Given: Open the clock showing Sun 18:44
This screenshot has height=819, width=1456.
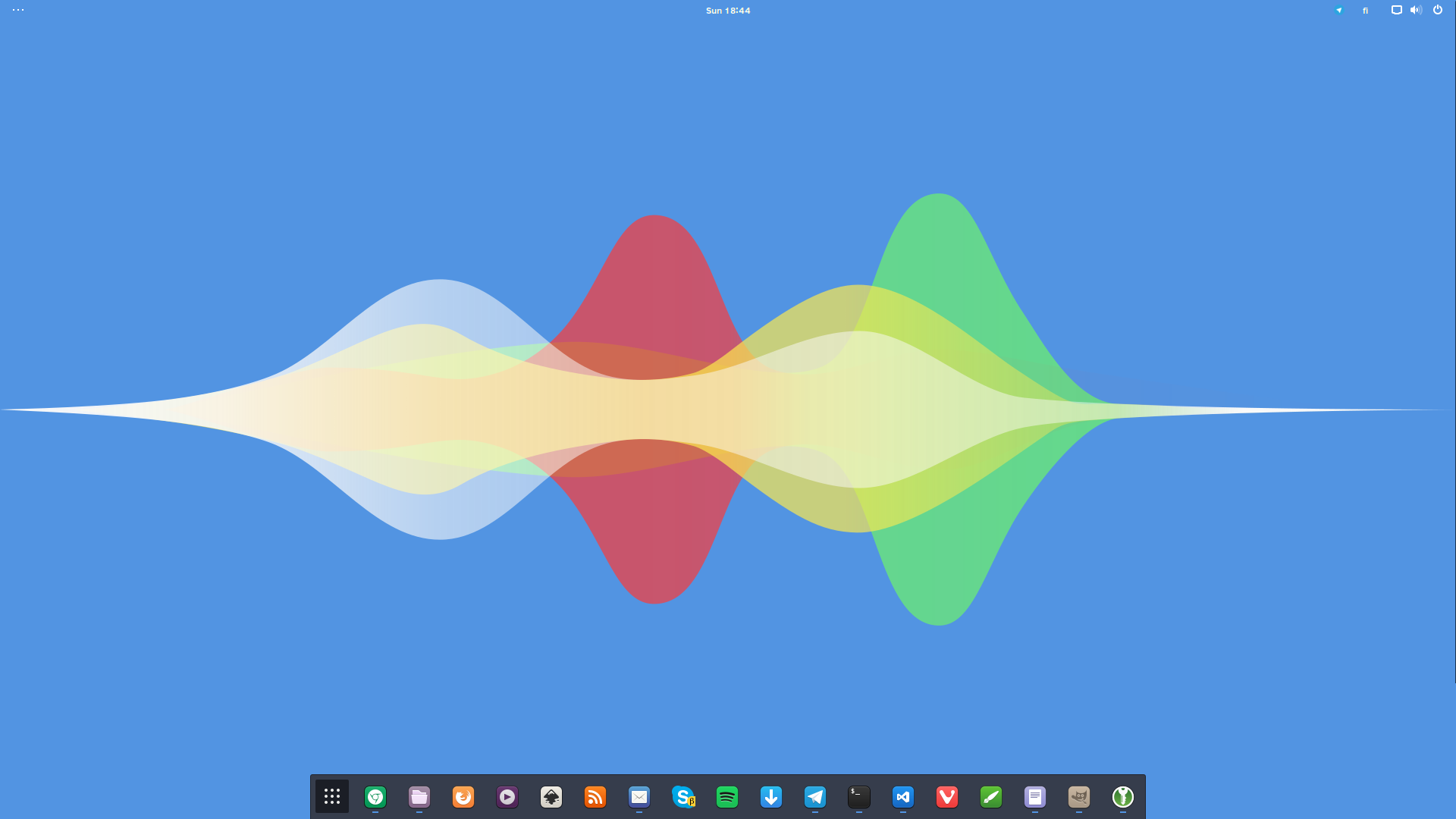Looking at the screenshot, I should (728, 11).
